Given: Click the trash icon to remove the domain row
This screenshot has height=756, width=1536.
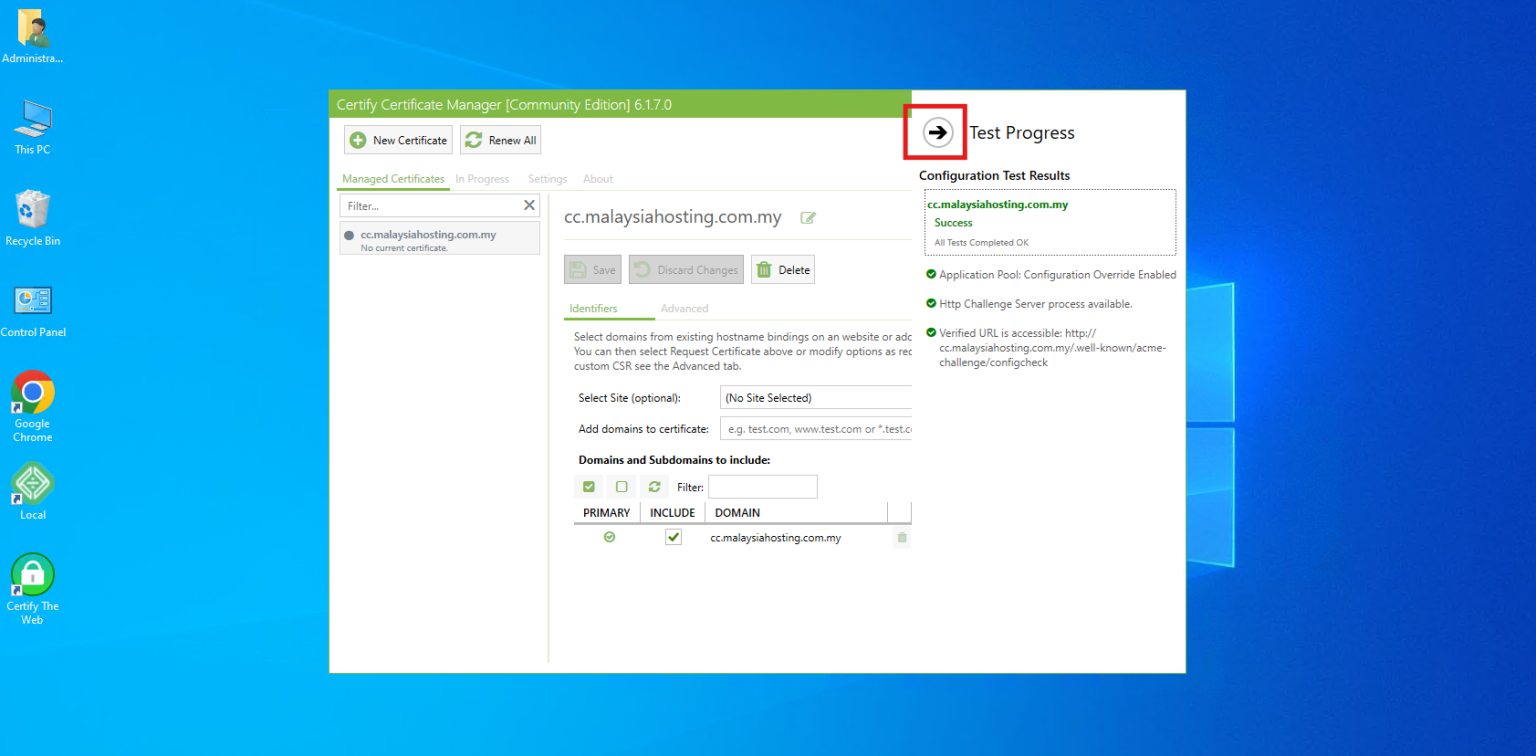Looking at the screenshot, I should click(901, 537).
